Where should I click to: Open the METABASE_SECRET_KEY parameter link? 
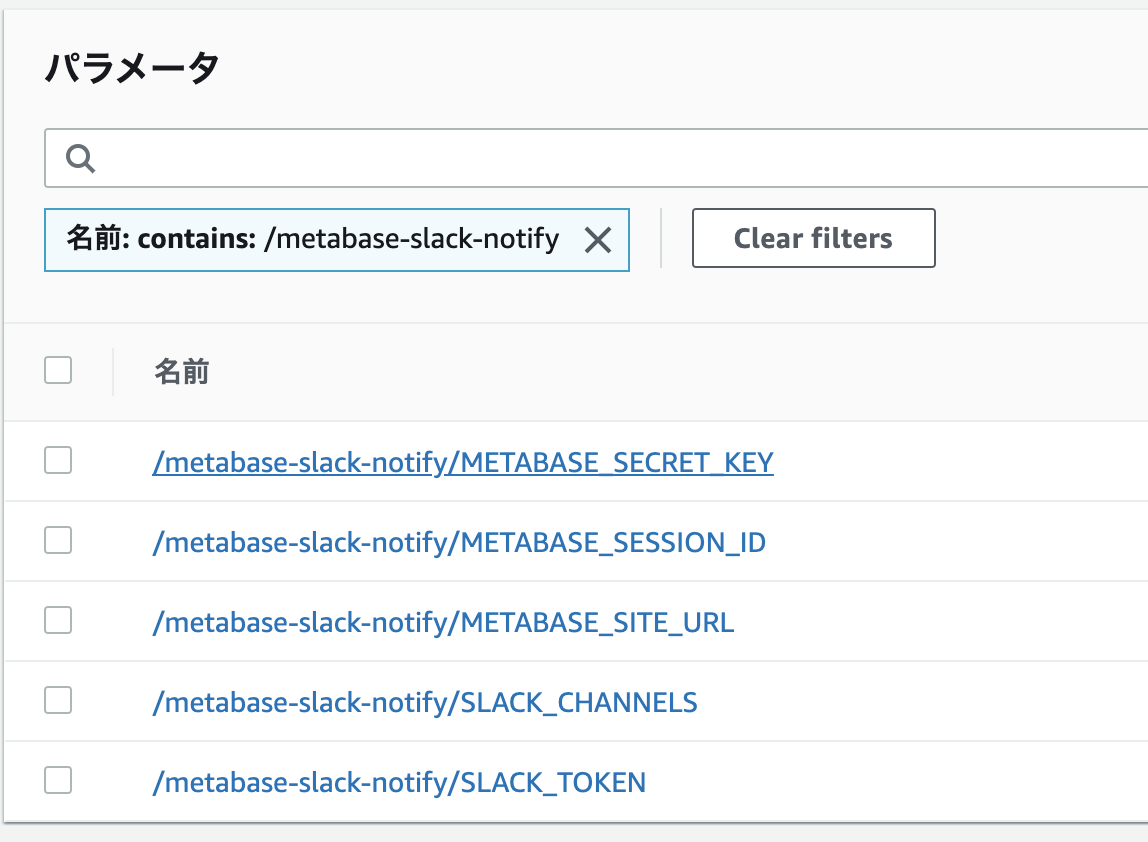[463, 463]
